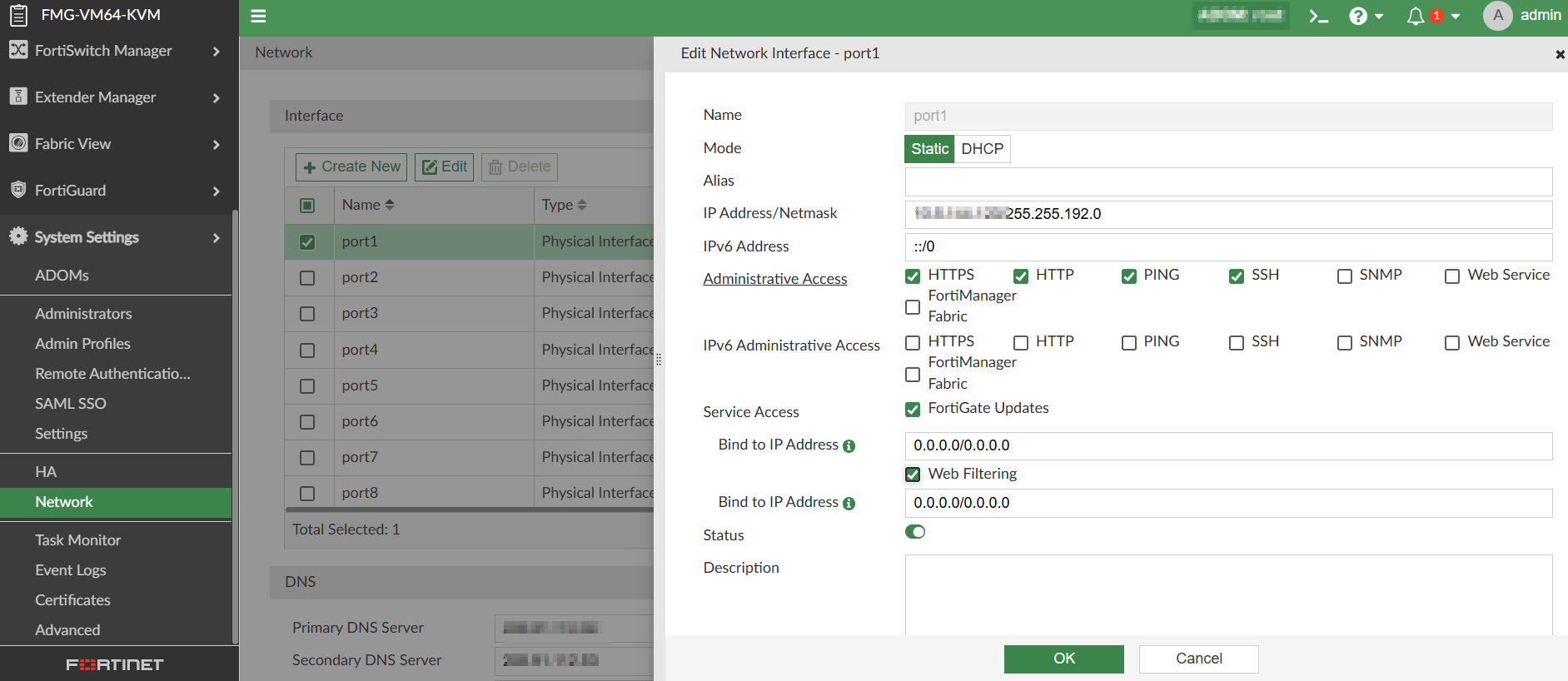
Task: Enable the IPv6 SSH access checkbox
Action: (x=1237, y=343)
